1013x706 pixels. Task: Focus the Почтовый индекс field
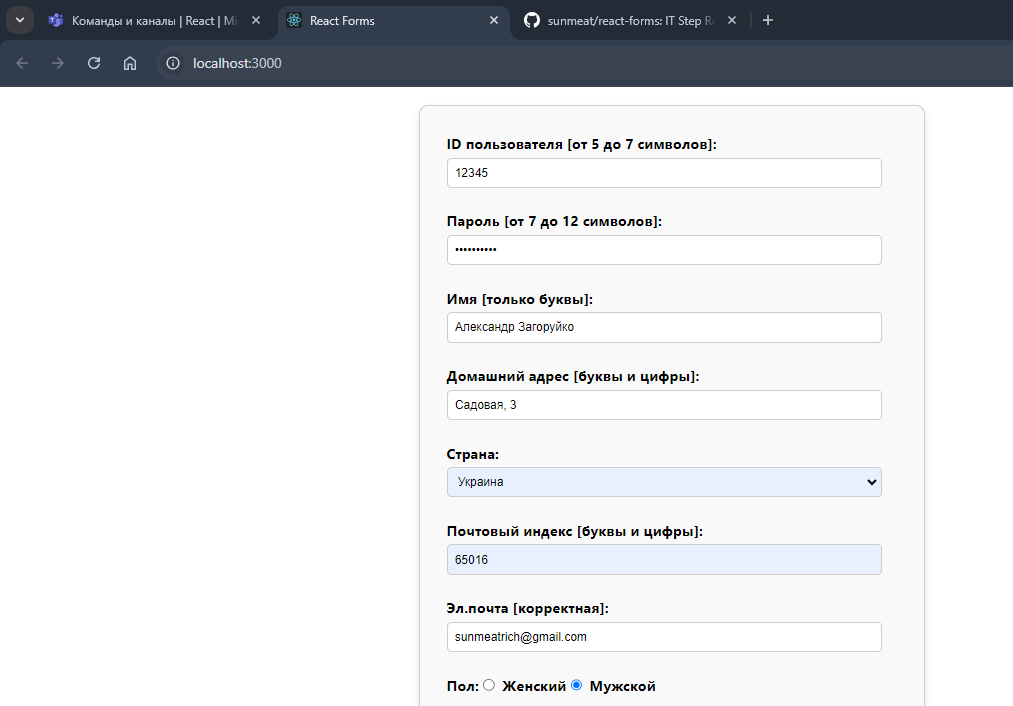pyautogui.click(x=664, y=560)
